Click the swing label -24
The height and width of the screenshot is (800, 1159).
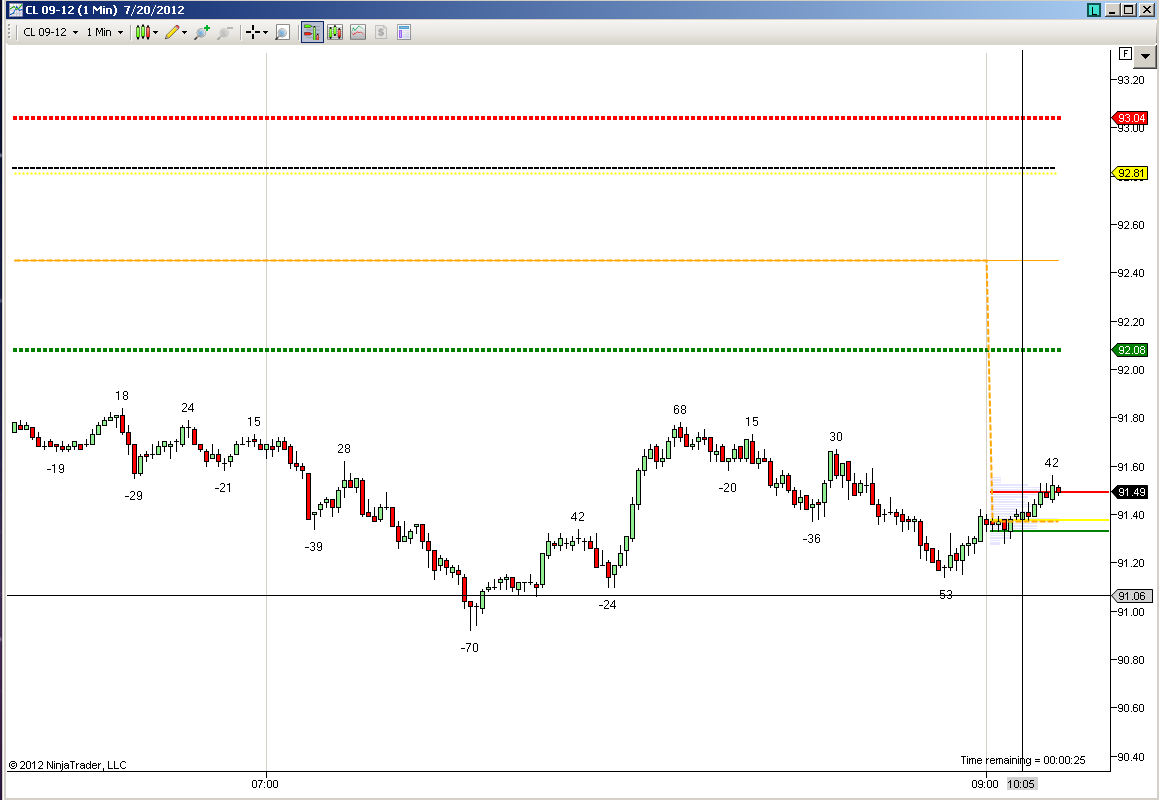607,605
